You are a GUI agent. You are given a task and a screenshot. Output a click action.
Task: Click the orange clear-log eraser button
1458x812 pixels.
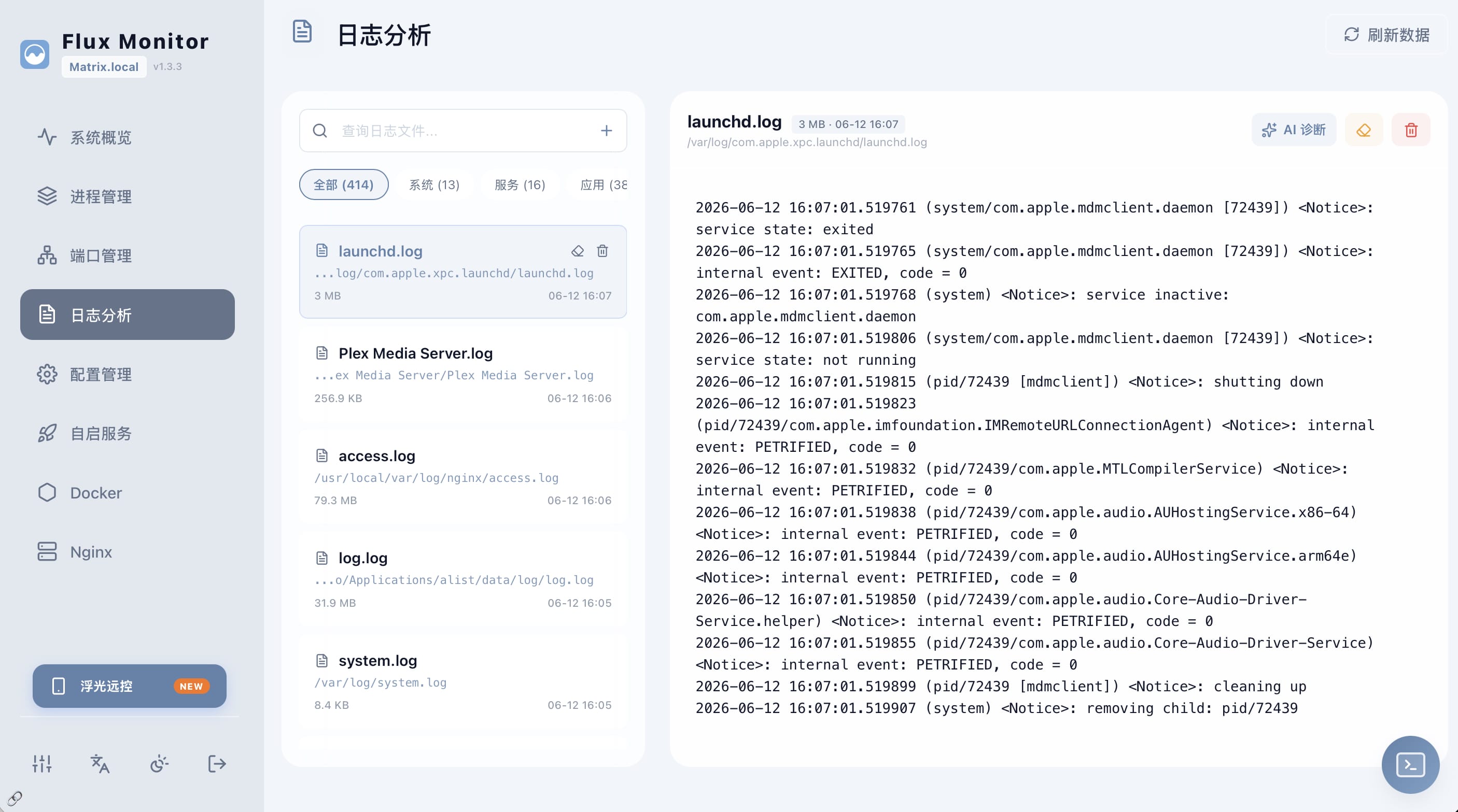[x=1364, y=130]
